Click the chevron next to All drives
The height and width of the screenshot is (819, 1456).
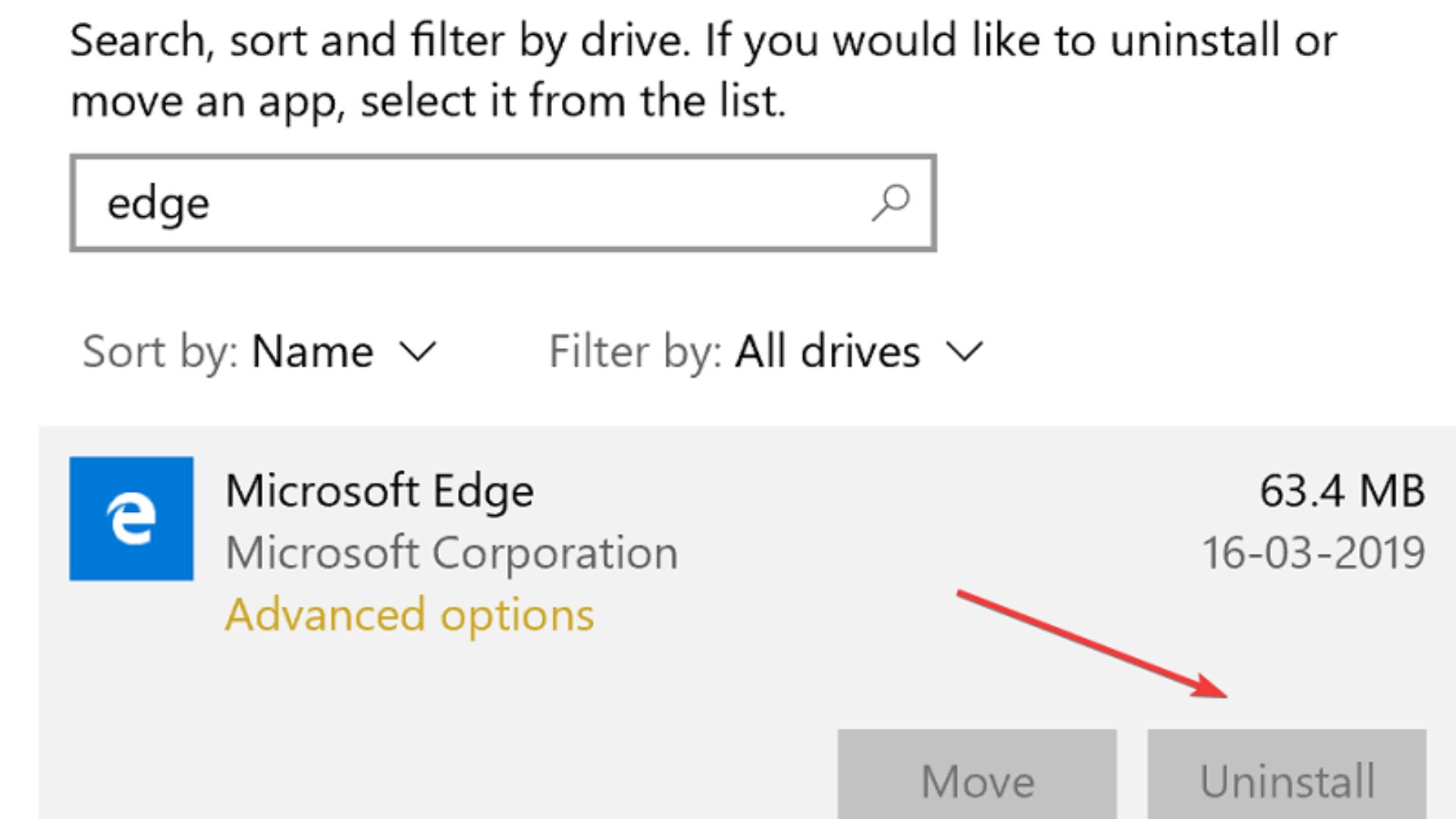pos(964,352)
